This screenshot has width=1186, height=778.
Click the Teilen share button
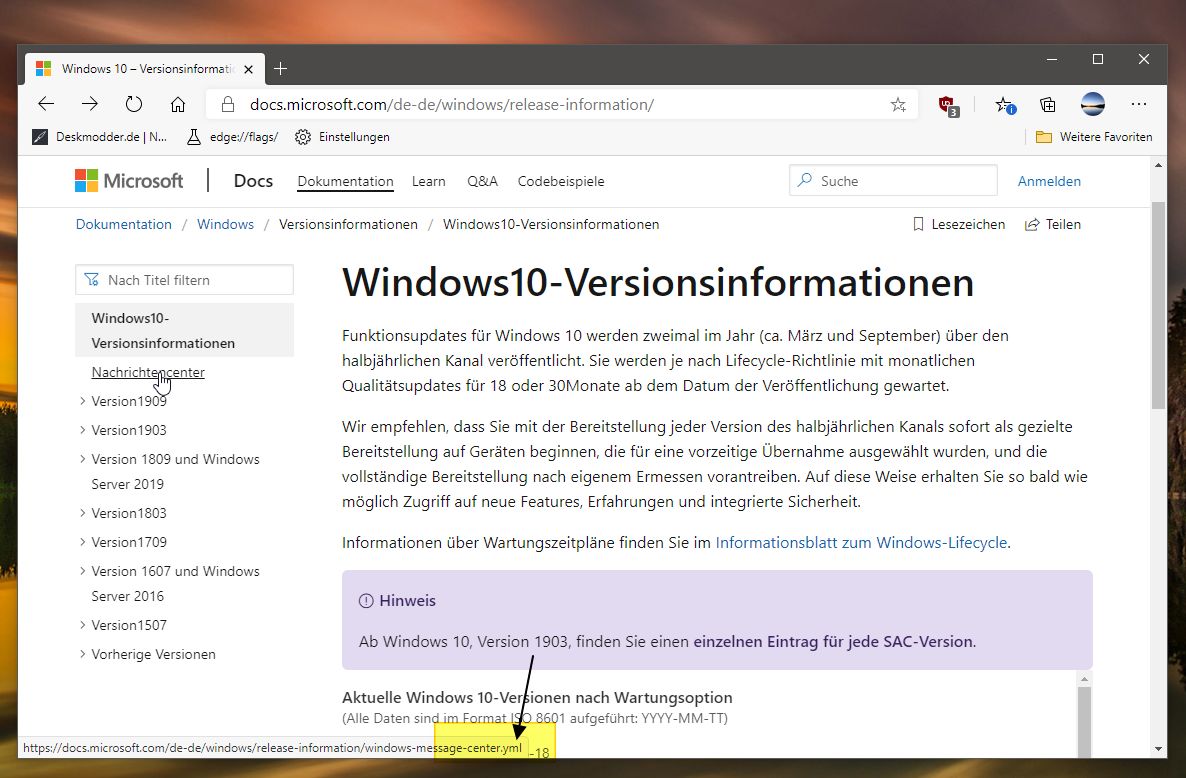(x=1053, y=225)
